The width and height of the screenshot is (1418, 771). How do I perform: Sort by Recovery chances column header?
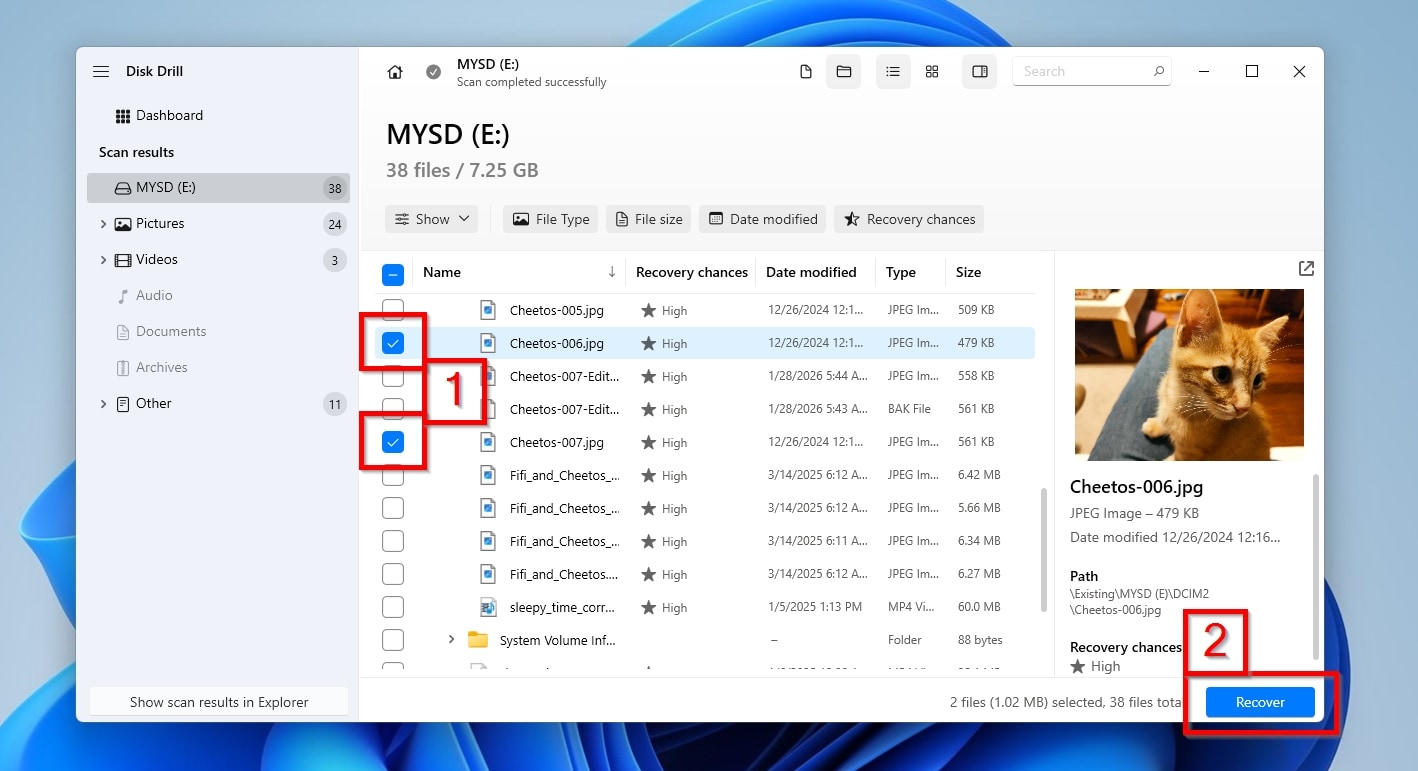(x=692, y=272)
